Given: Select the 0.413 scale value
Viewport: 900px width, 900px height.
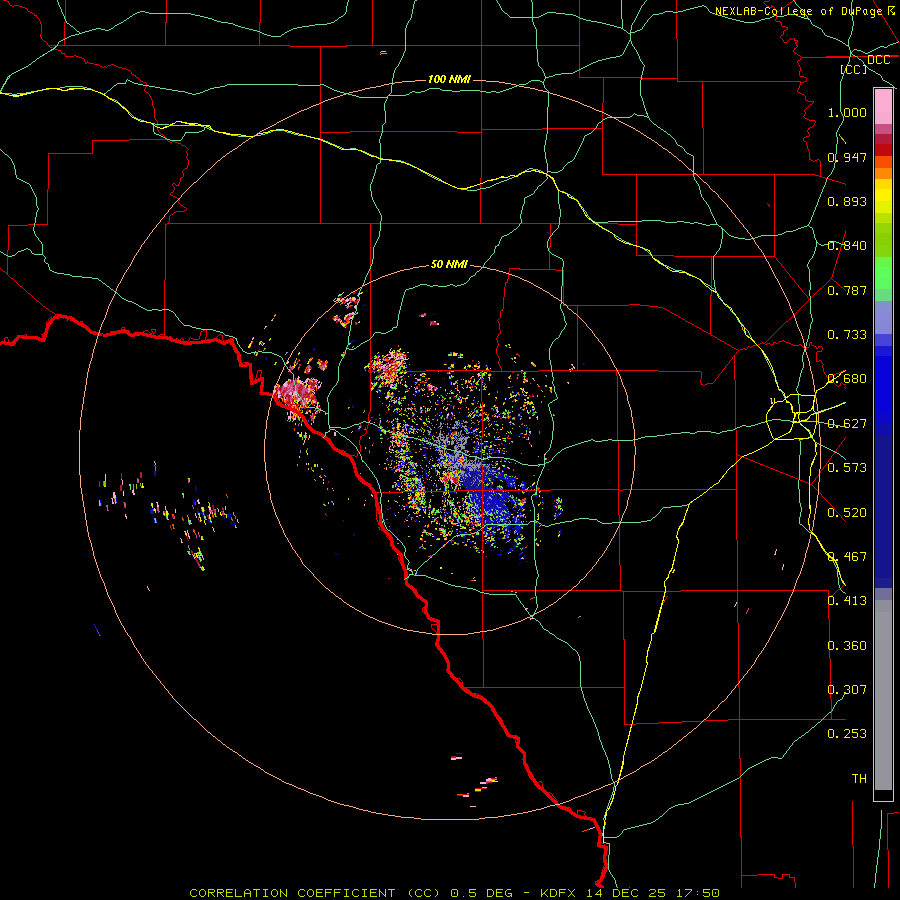Looking at the screenshot, I should [x=847, y=601].
